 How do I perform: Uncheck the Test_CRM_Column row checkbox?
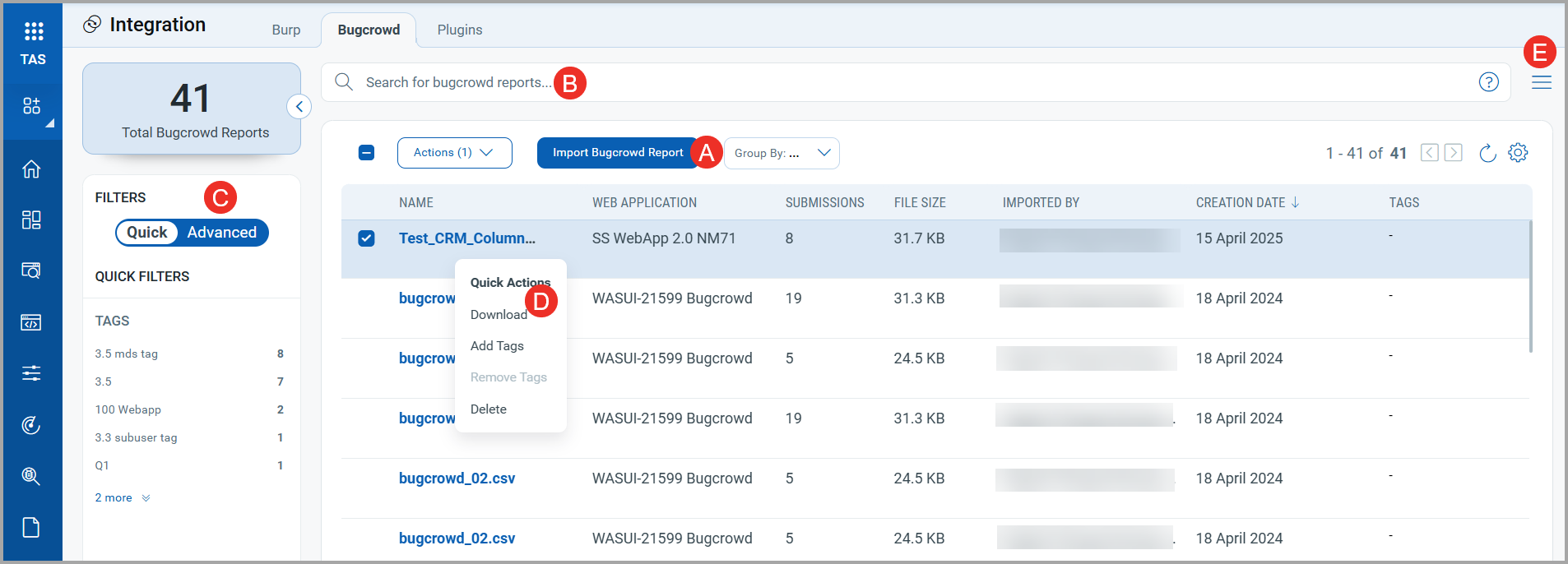click(x=367, y=238)
